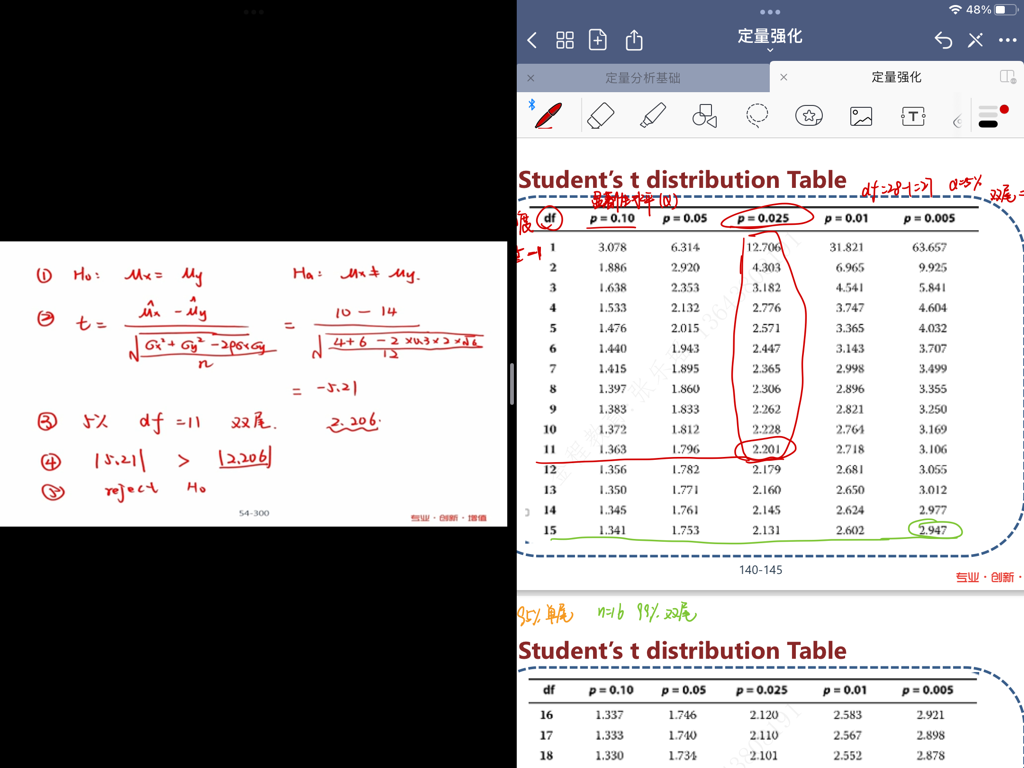Tap the share export icon

[634, 40]
